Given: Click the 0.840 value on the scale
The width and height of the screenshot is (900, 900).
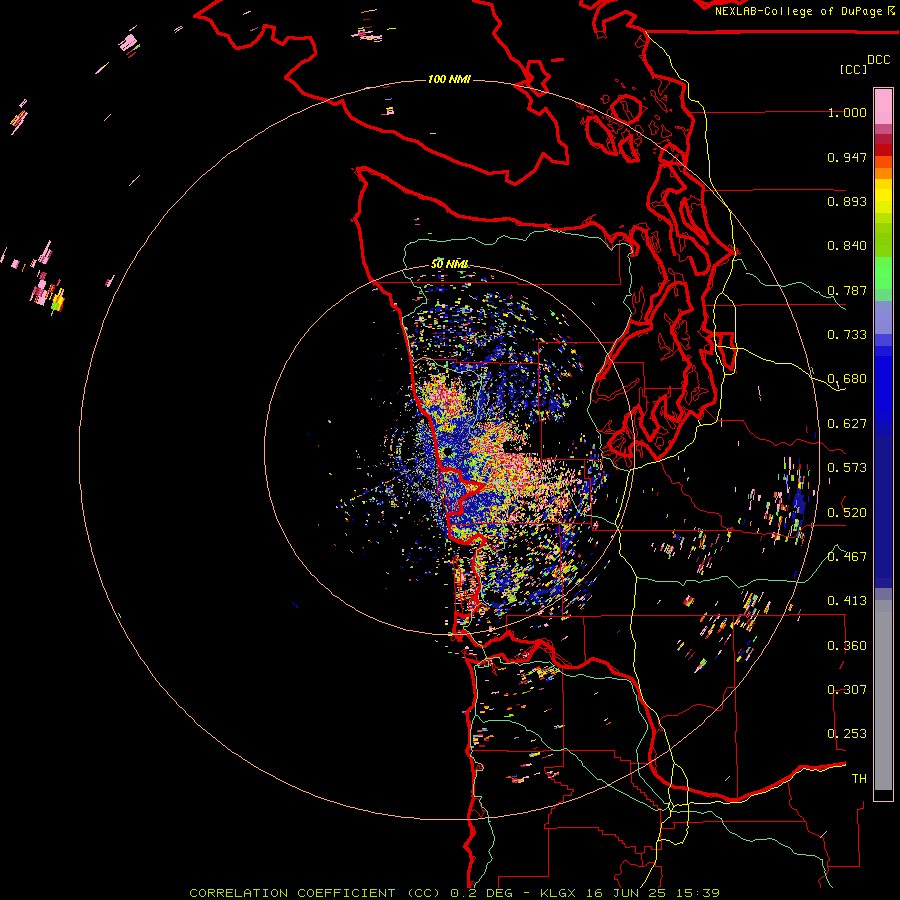Looking at the screenshot, I should pos(847,246).
